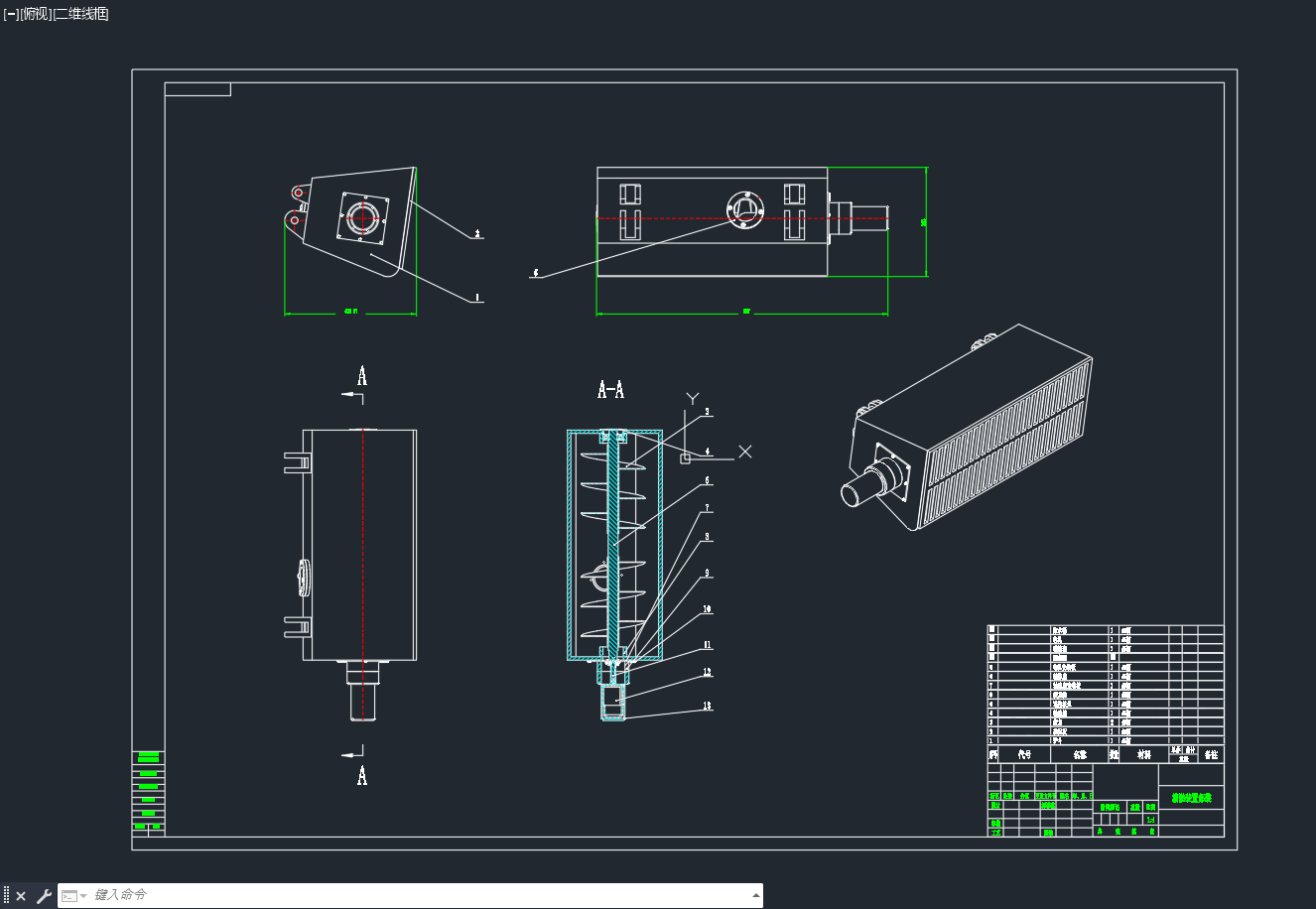Image resolution: width=1316 pixels, height=909 pixels.
Task: Expand the command history arrow
Action: [756, 895]
